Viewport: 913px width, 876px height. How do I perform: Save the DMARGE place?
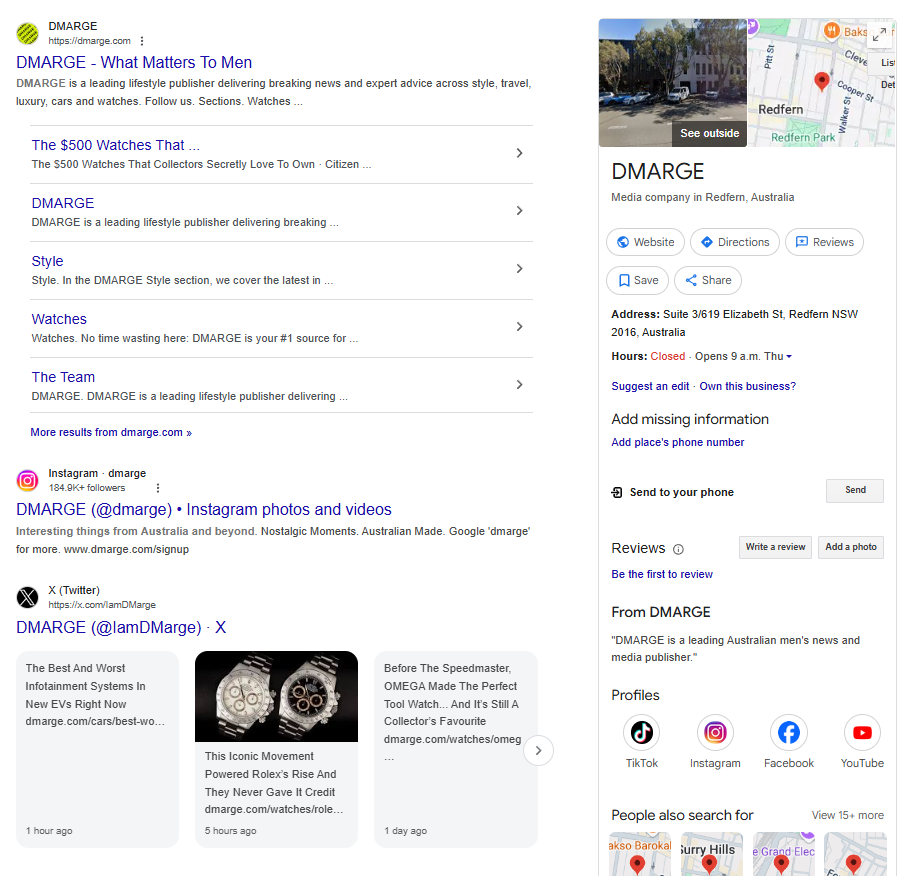tap(638, 281)
